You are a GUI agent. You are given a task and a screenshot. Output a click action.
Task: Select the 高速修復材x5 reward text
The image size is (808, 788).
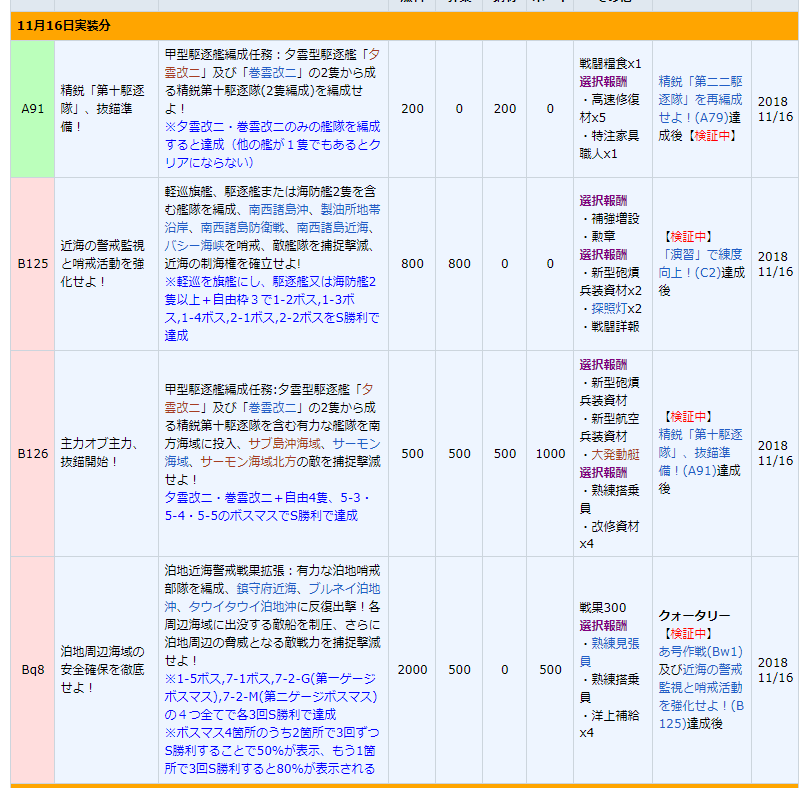coord(610,109)
